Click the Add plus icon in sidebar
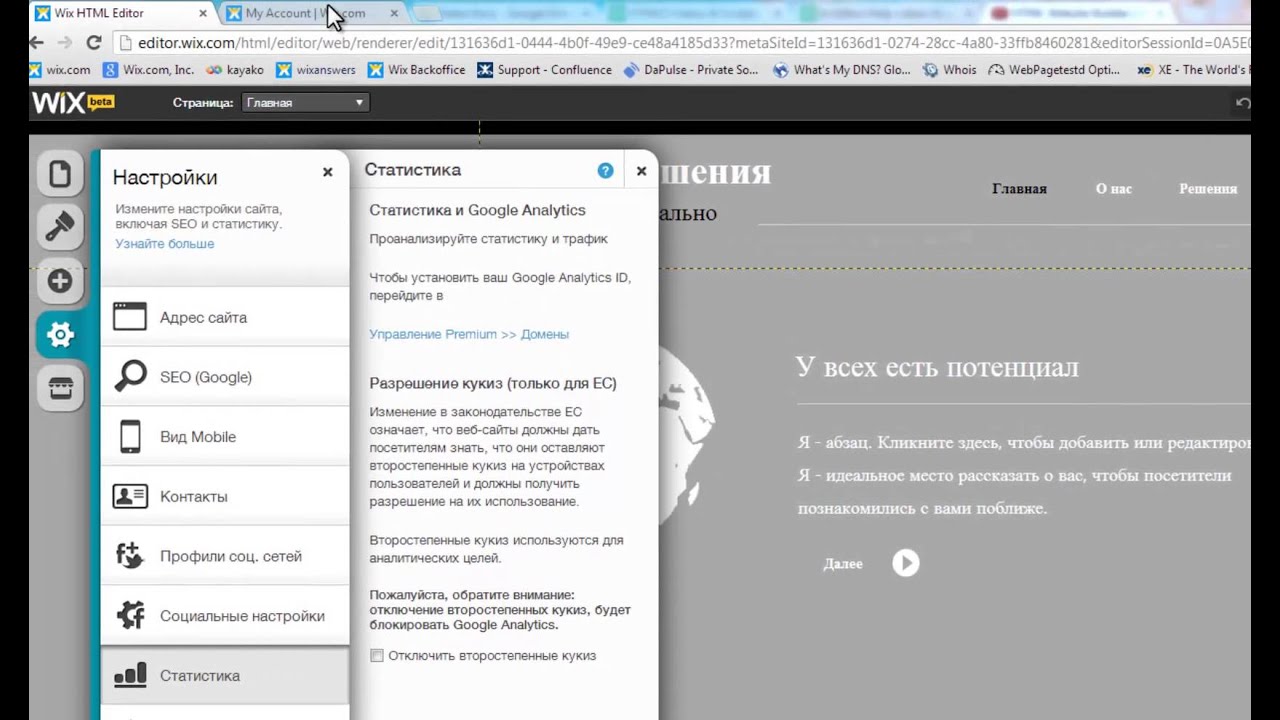The image size is (1280, 720). pos(60,281)
